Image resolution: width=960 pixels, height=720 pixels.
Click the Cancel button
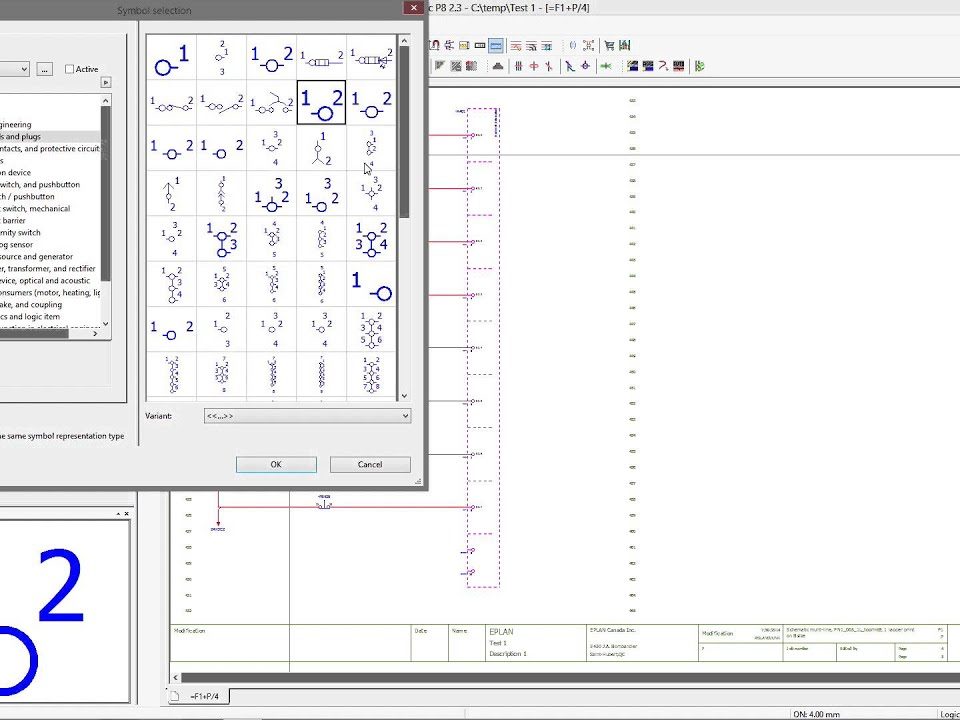[x=370, y=464]
